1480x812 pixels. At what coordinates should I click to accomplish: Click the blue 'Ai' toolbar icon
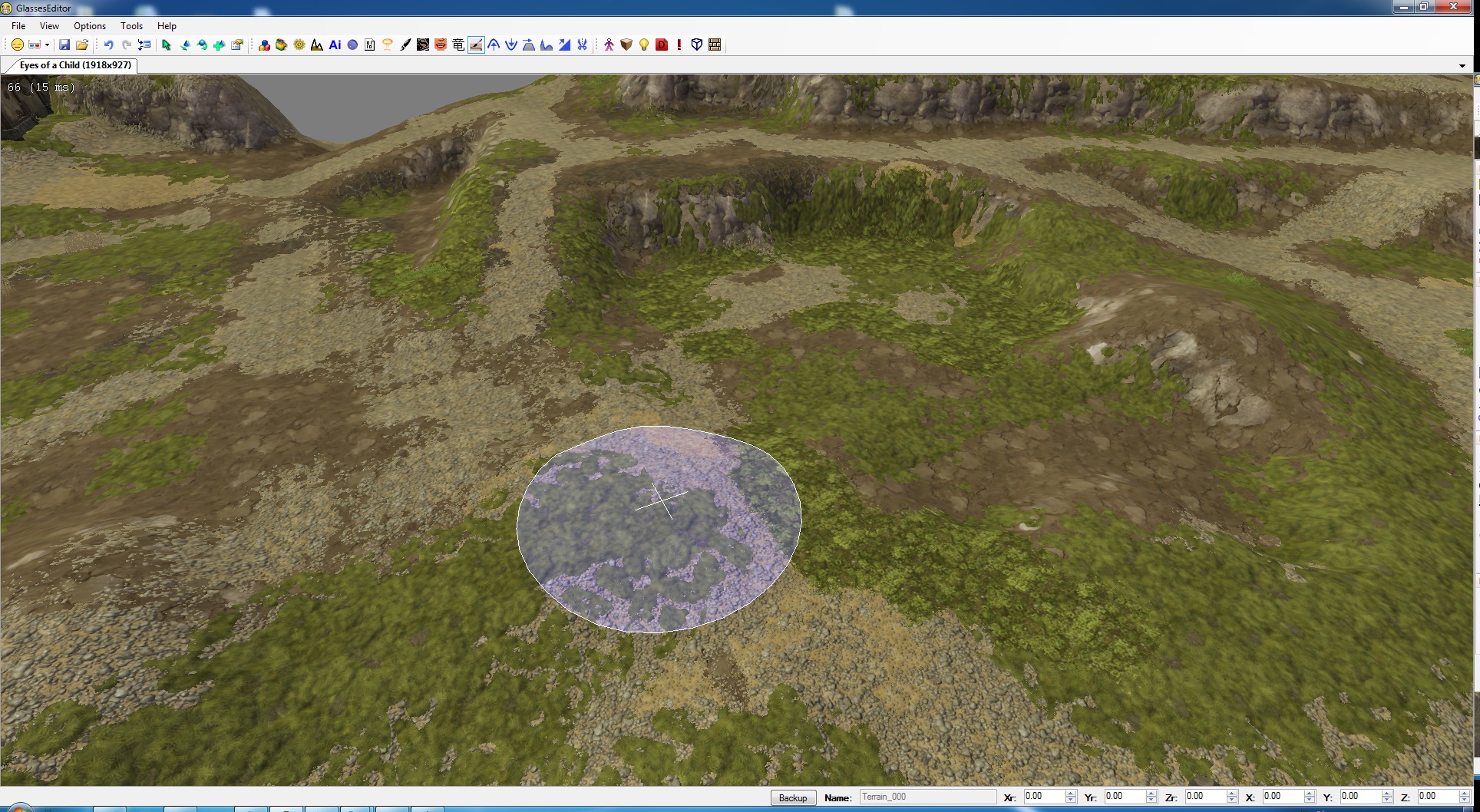click(335, 45)
